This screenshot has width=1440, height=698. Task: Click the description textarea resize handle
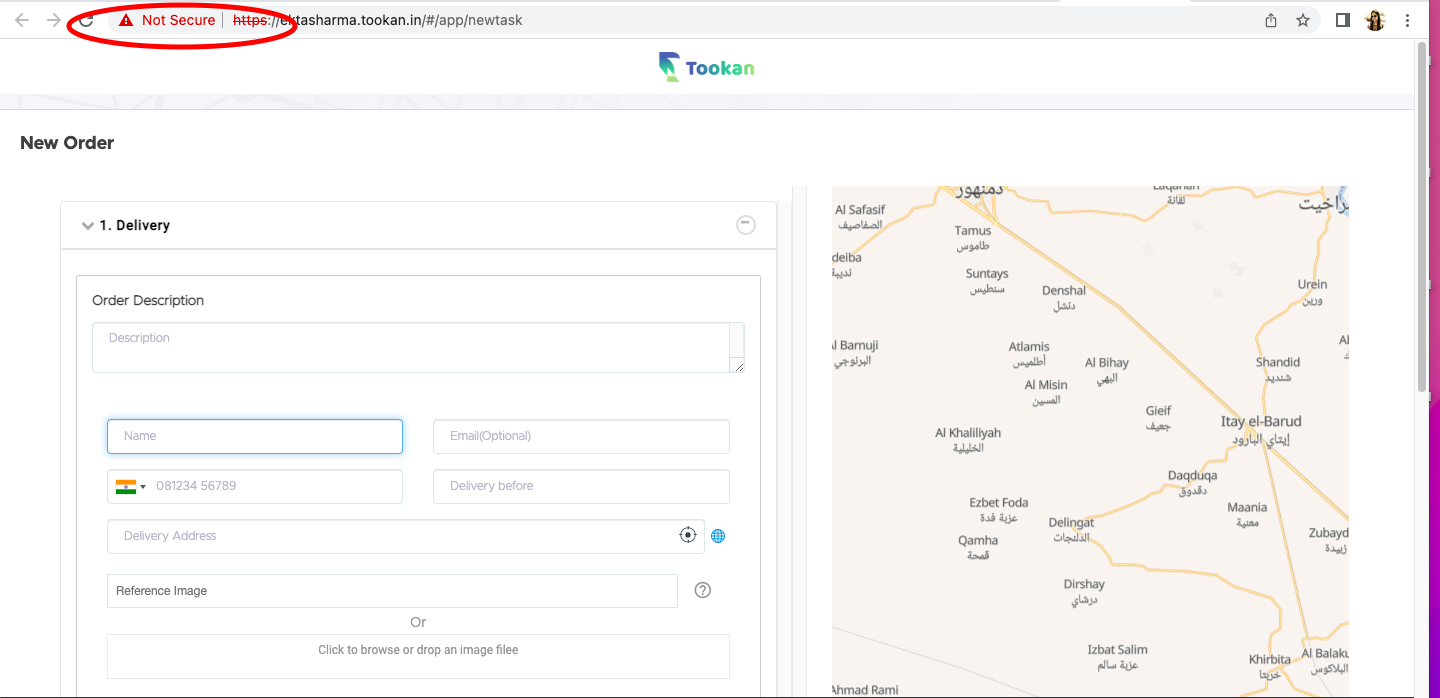[x=738, y=366]
